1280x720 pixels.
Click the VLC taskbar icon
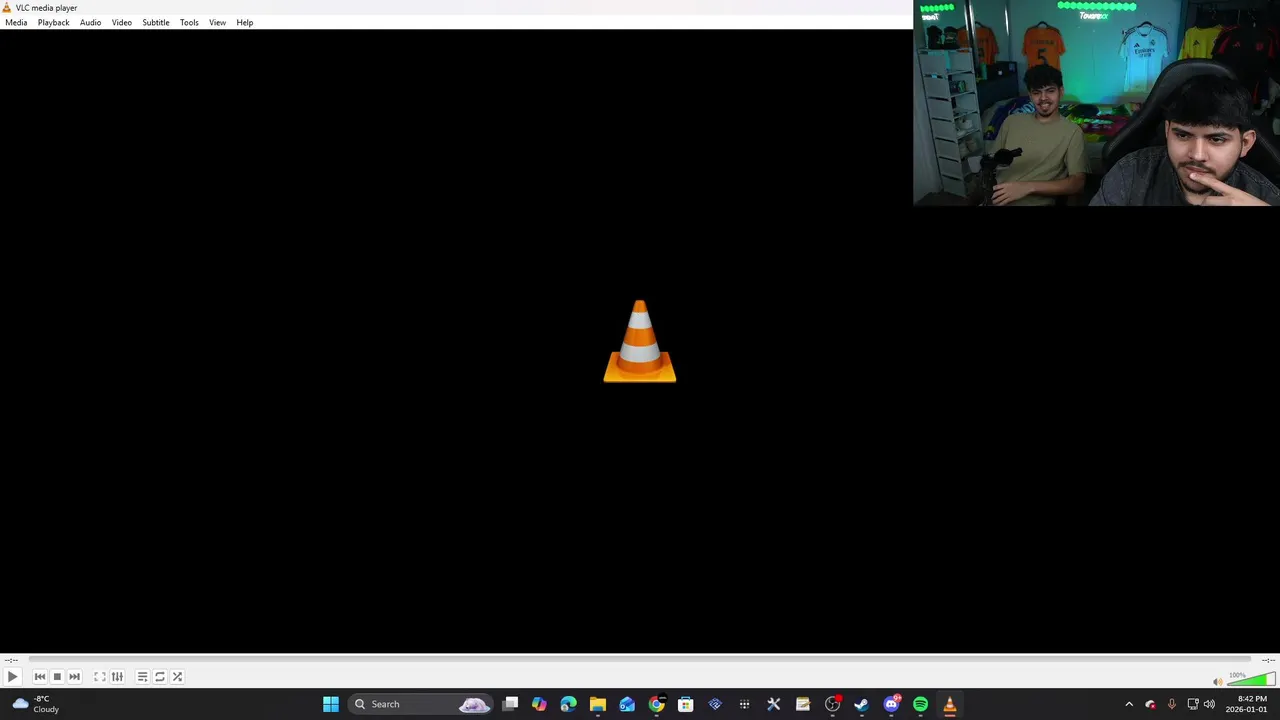pyautogui.click(x=950, y=704)
